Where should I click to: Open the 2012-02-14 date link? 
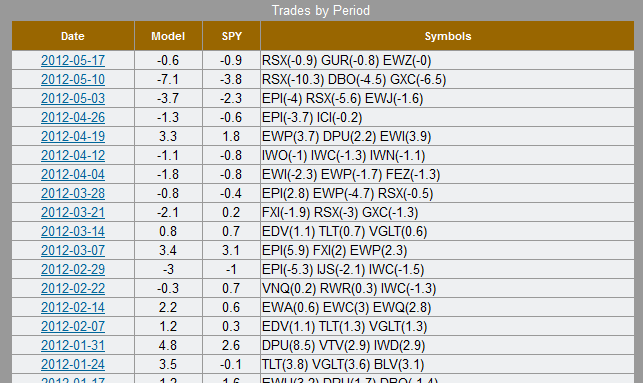point(73,307)
